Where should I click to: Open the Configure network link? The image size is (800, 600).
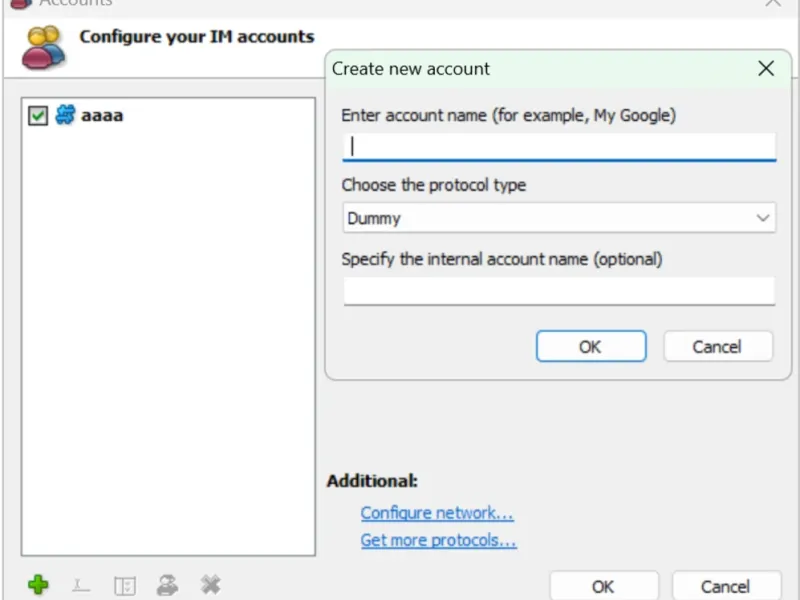pos(437,513)
